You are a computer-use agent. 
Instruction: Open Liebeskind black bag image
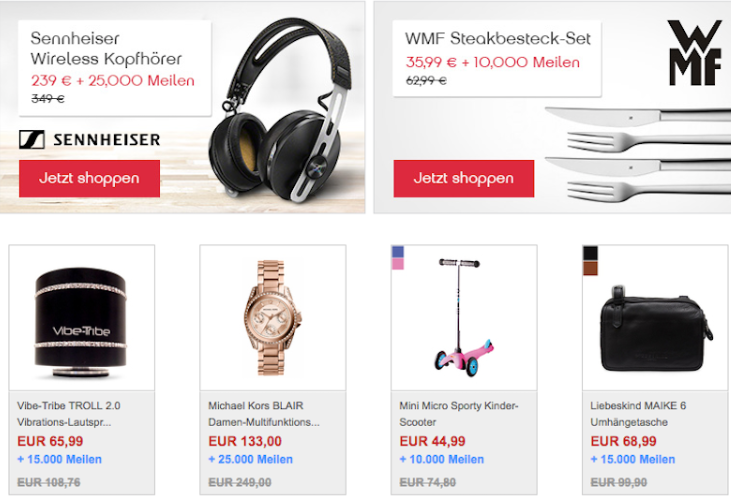click(656, 329)
